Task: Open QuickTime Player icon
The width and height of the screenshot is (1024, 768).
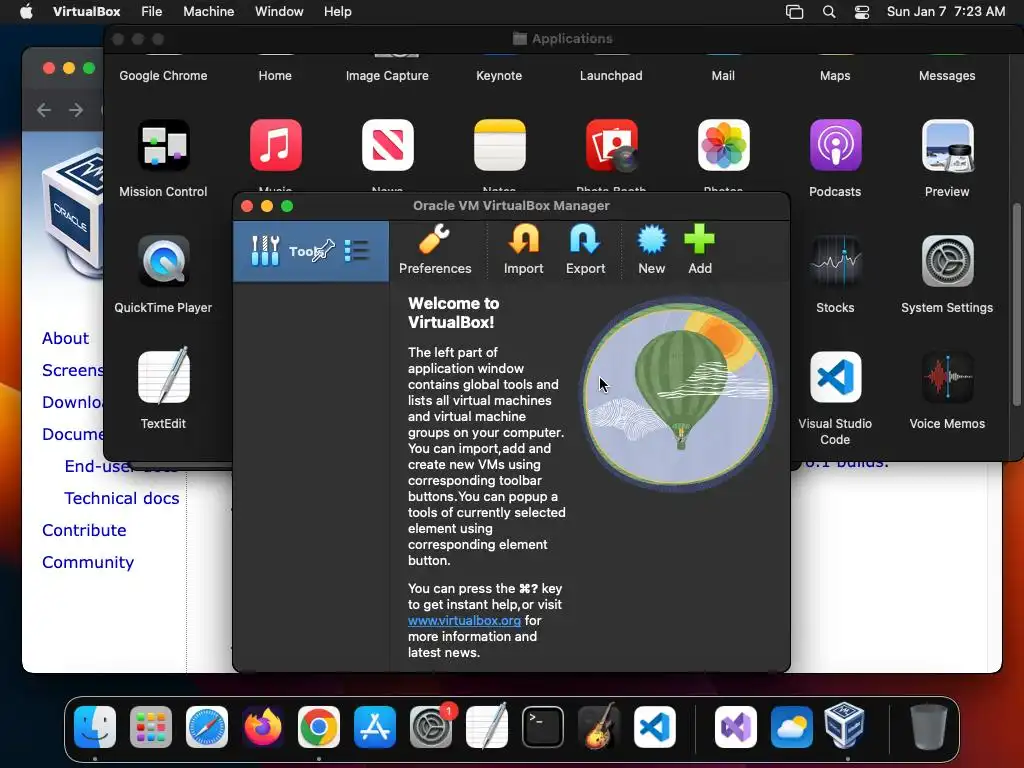Action: point(163,261)
